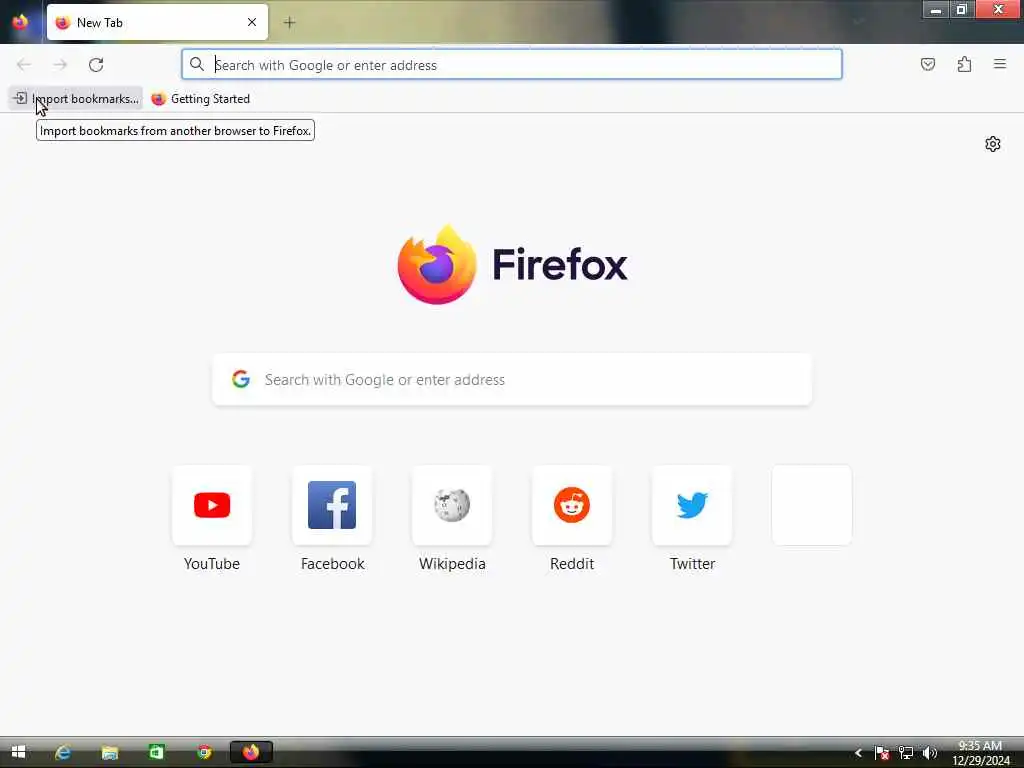
Task: Select the New Tab tab
Action: click(x=157, y=22)
